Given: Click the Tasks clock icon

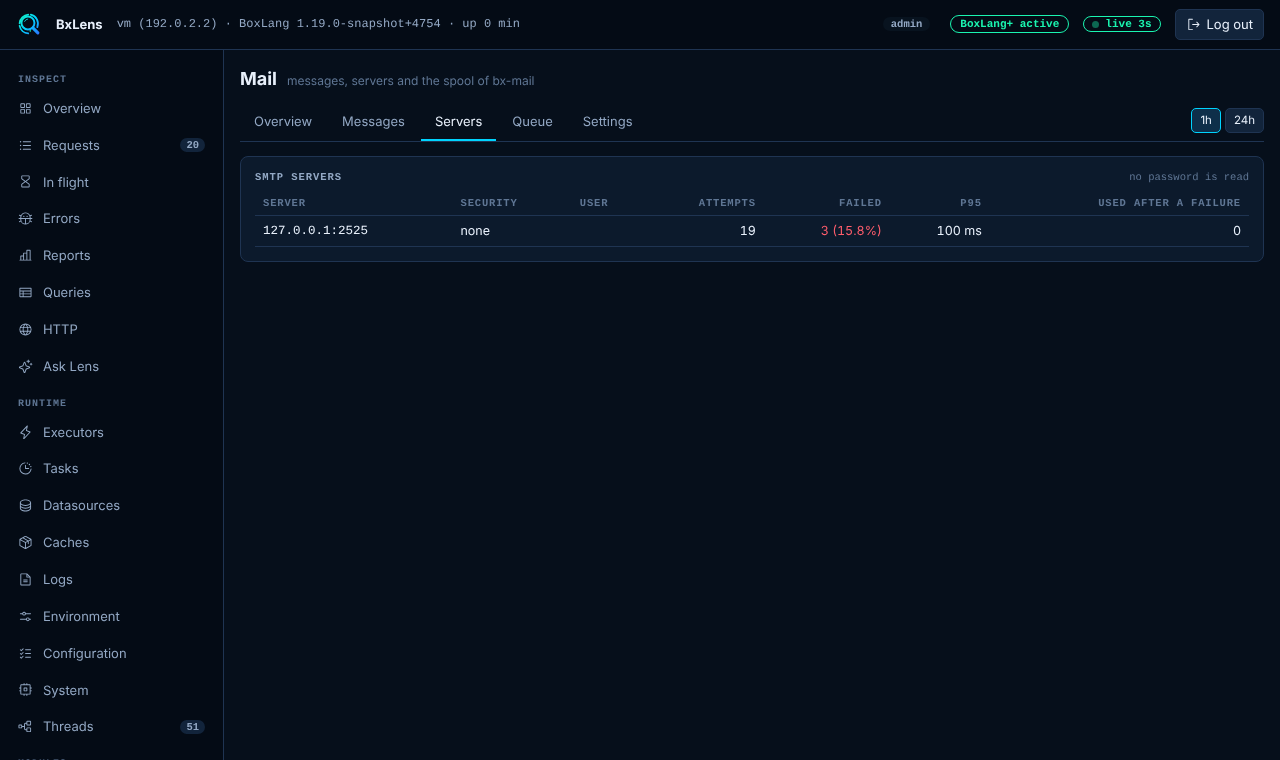Looking at the screenshot, I should pos(25,468).
